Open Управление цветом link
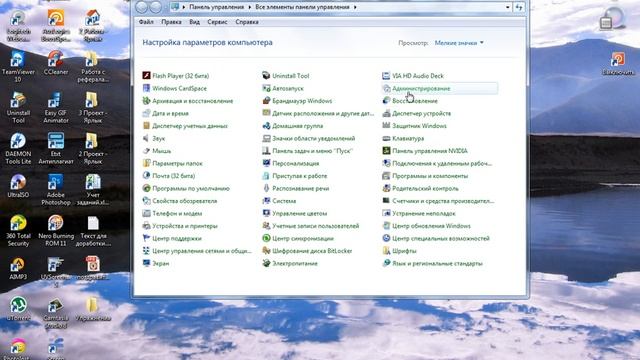The width and height of the screenshot is (640, 360). tap(300, 213)
